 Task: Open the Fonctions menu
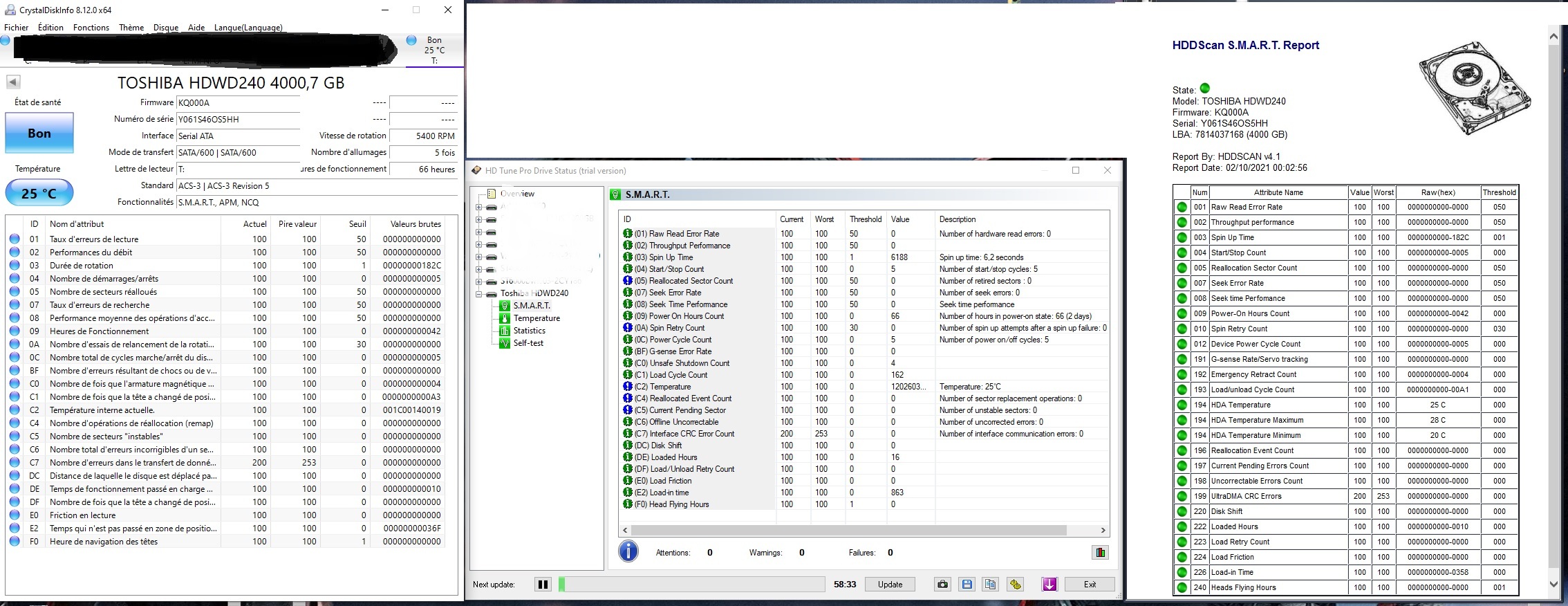pyautogui.click(x=91, y=28)
